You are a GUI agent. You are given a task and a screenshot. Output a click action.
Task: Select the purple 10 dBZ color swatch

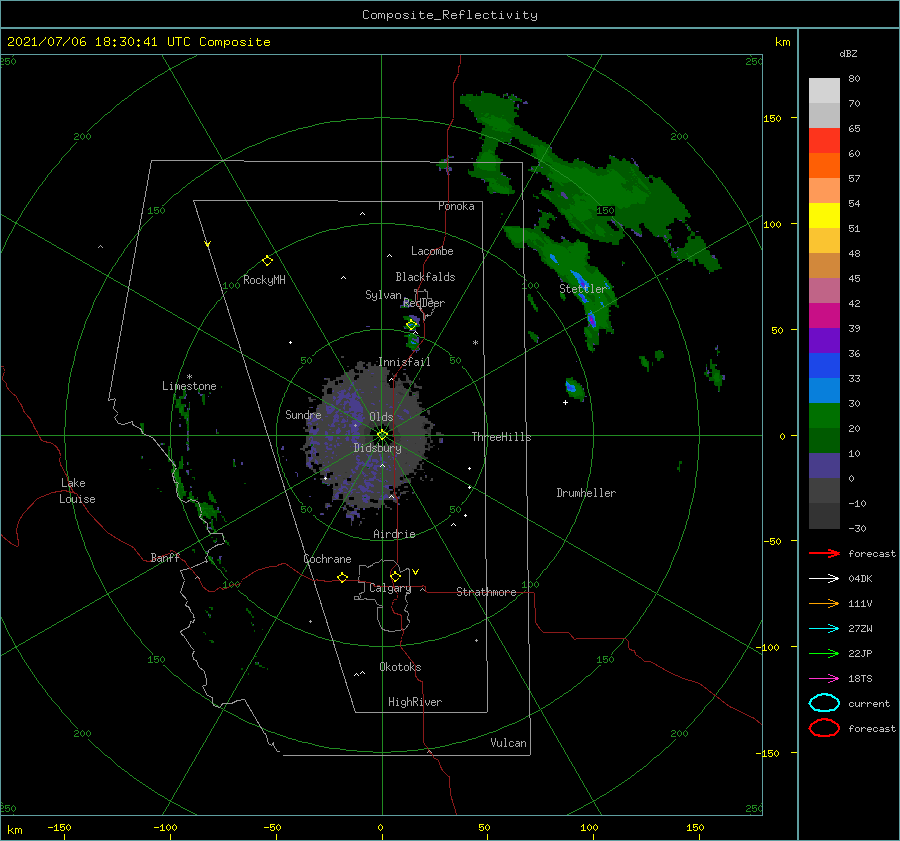coord(824,465)
